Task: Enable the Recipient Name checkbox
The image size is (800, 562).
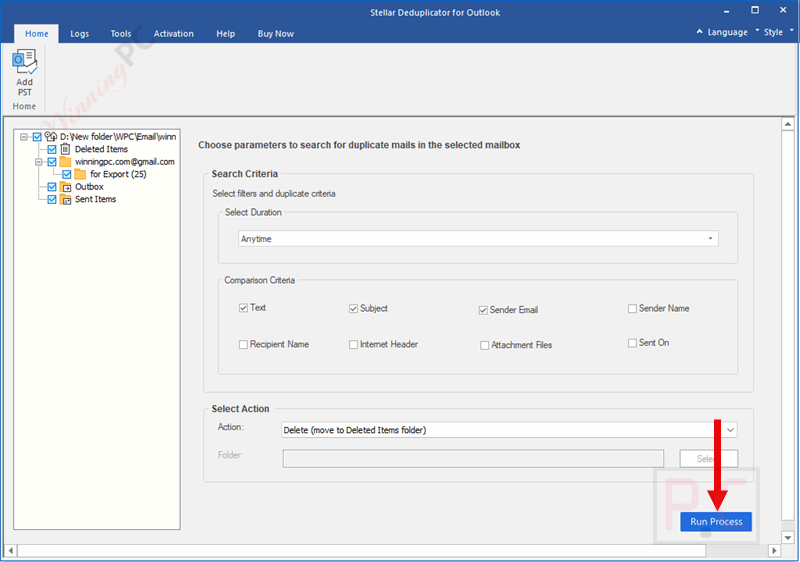Action: click(243, 345)
